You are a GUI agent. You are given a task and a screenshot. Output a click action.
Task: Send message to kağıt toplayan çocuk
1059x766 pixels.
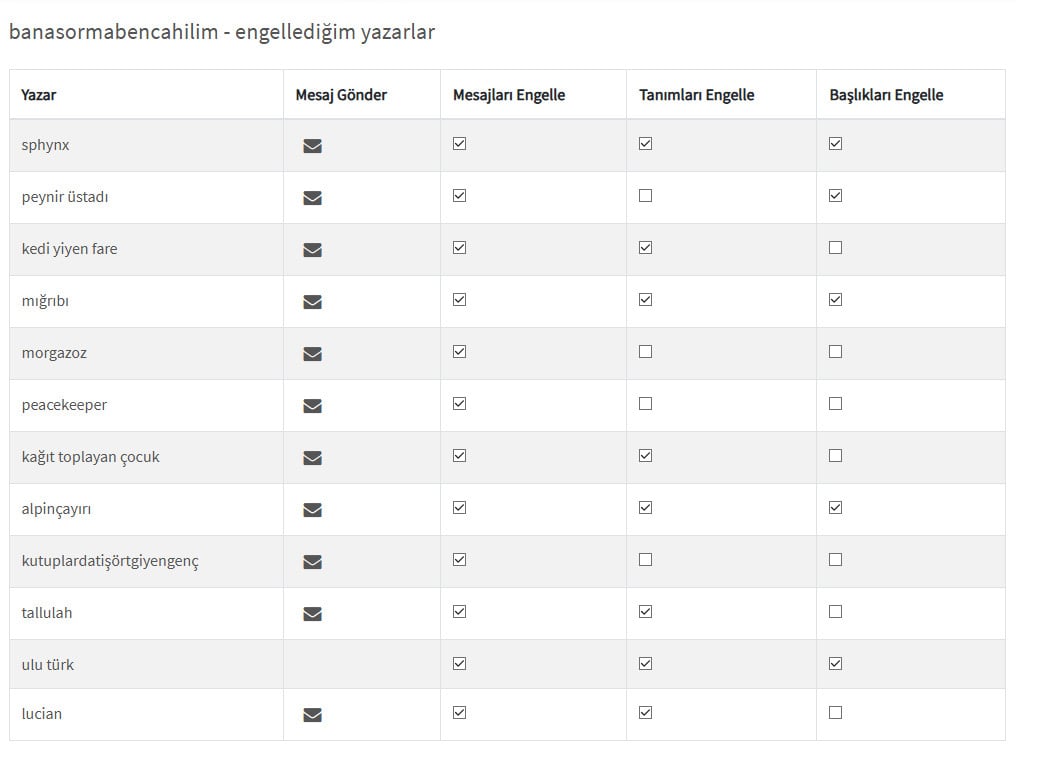[x=312, y=458]
